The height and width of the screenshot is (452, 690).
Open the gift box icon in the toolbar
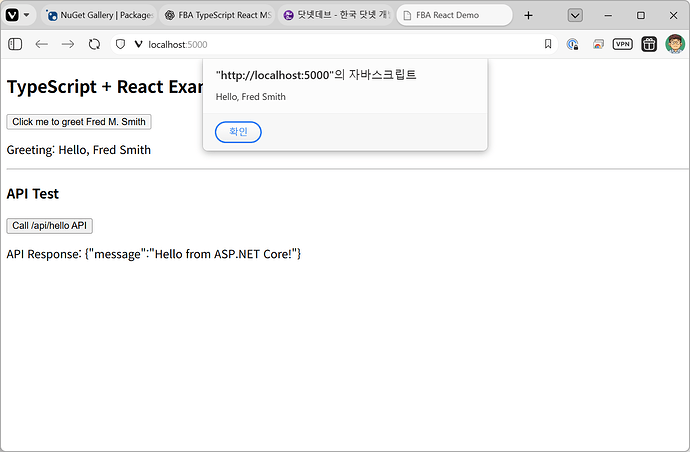pos(649,44)
